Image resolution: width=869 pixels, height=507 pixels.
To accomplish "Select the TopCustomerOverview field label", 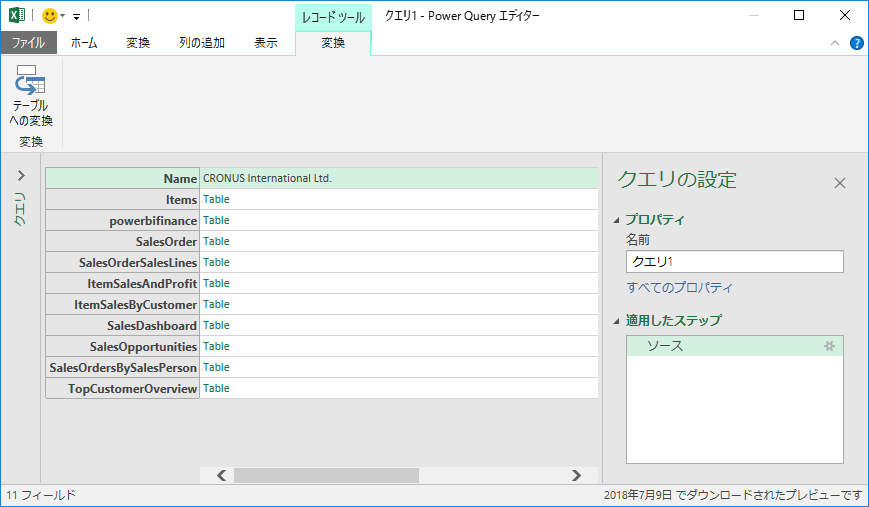I will pyautogui.click(x=122, y=389).
